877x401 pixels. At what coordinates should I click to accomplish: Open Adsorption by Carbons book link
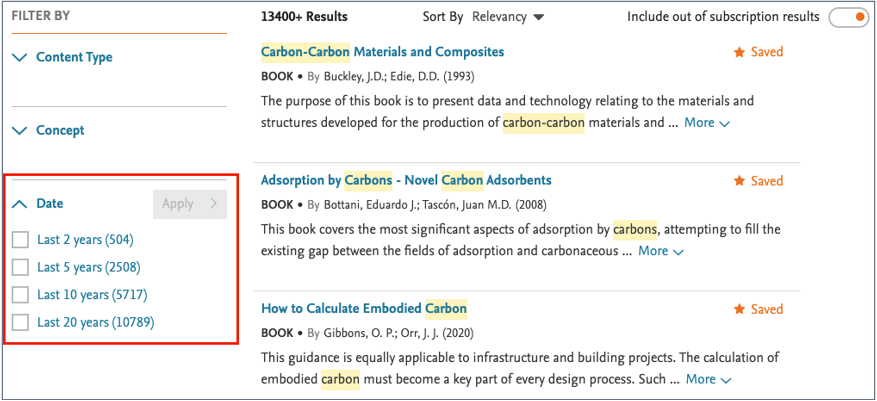(x=405, y=181)
